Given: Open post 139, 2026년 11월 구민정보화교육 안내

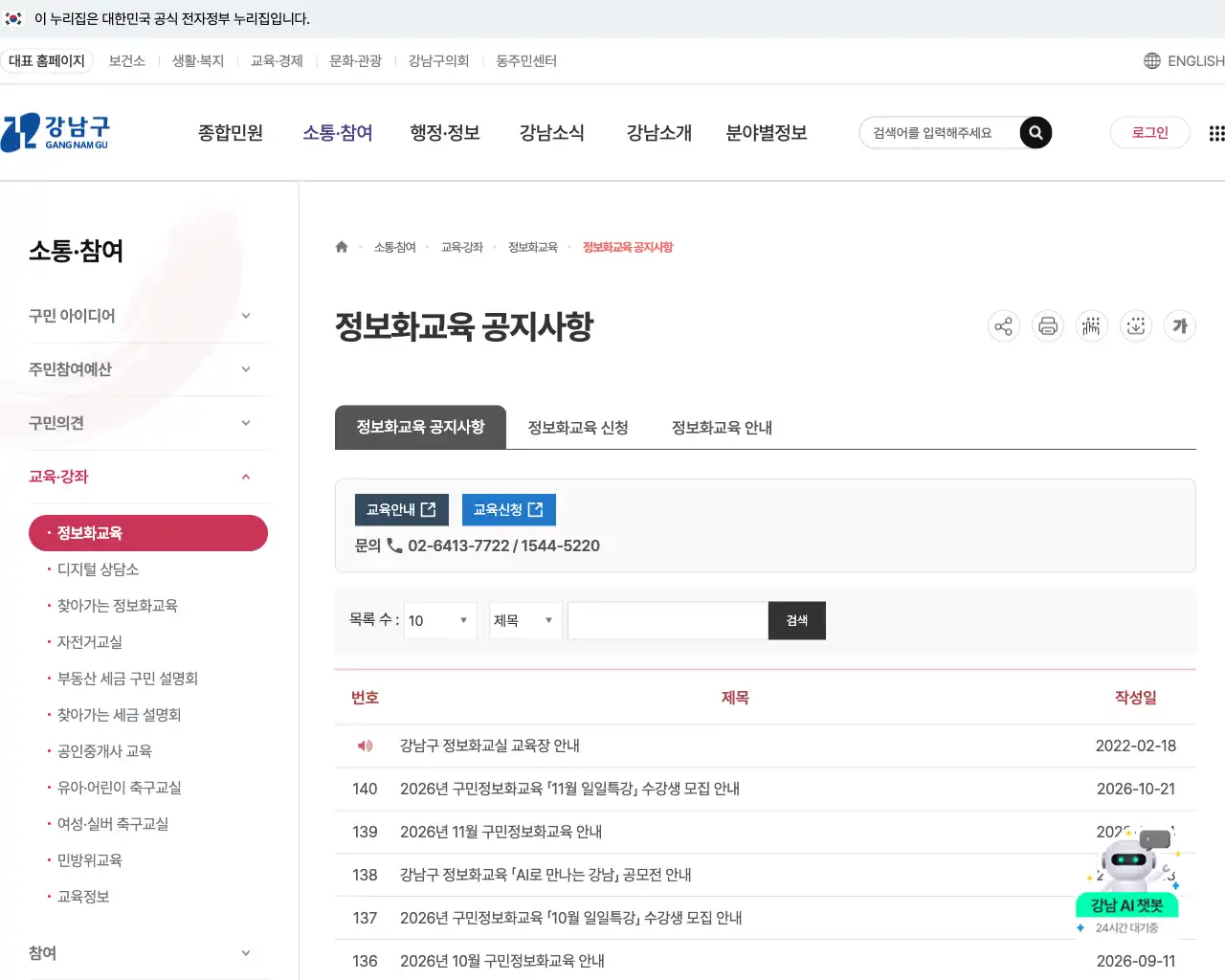Looking at the screenshot, I should (x=501, y=832).
